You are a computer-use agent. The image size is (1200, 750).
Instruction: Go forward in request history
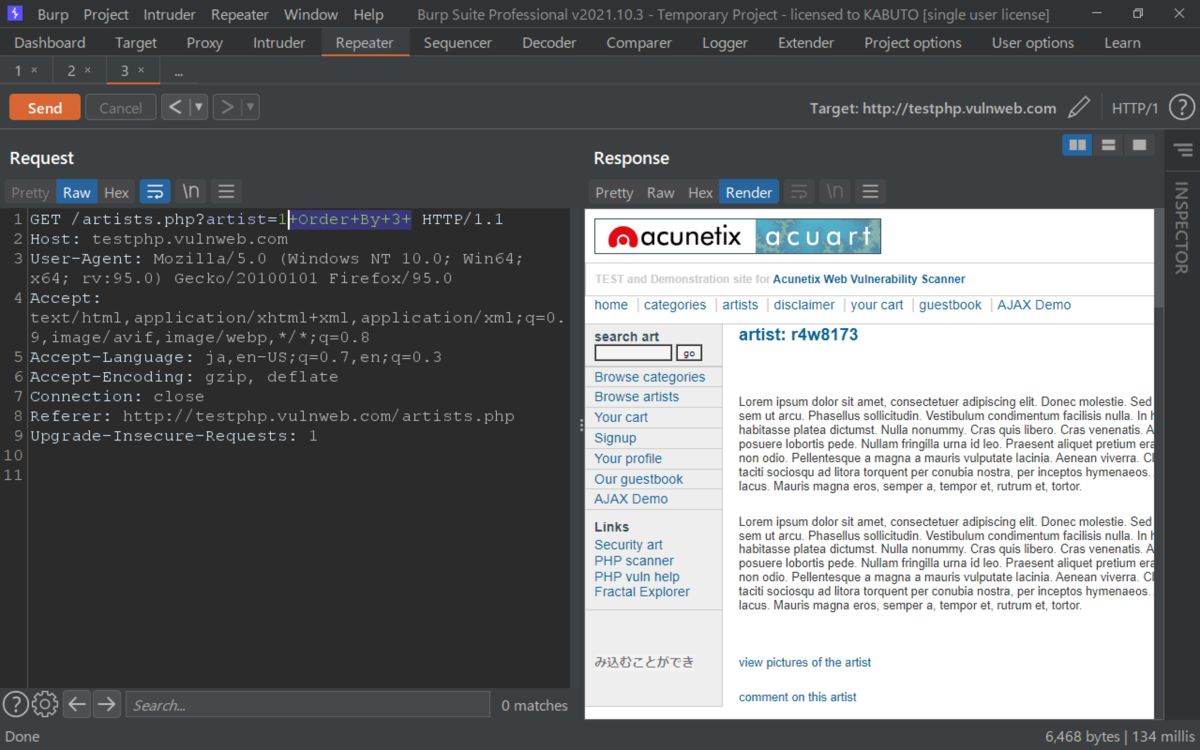pyautogui.click(x=228, y=107)
